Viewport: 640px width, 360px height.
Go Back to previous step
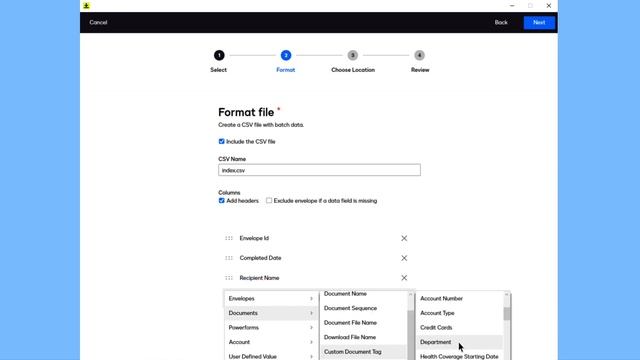(501, 22)
